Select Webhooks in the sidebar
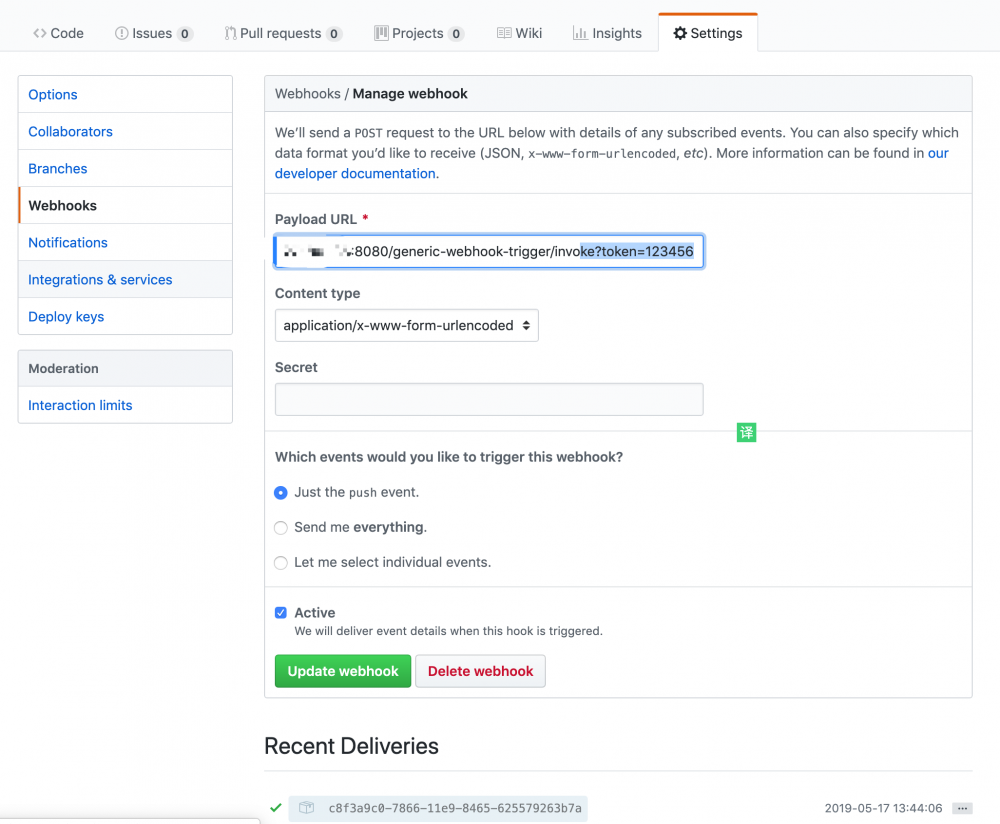 [62, 205]
